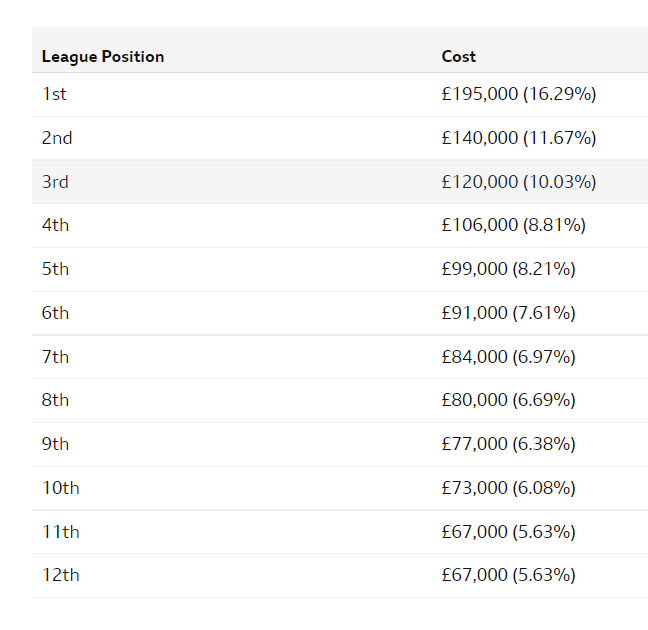This screenshot has height=630, width=648.
Task: Select the £99,000 (8.21%) cost cell
Action: point(508,269)
